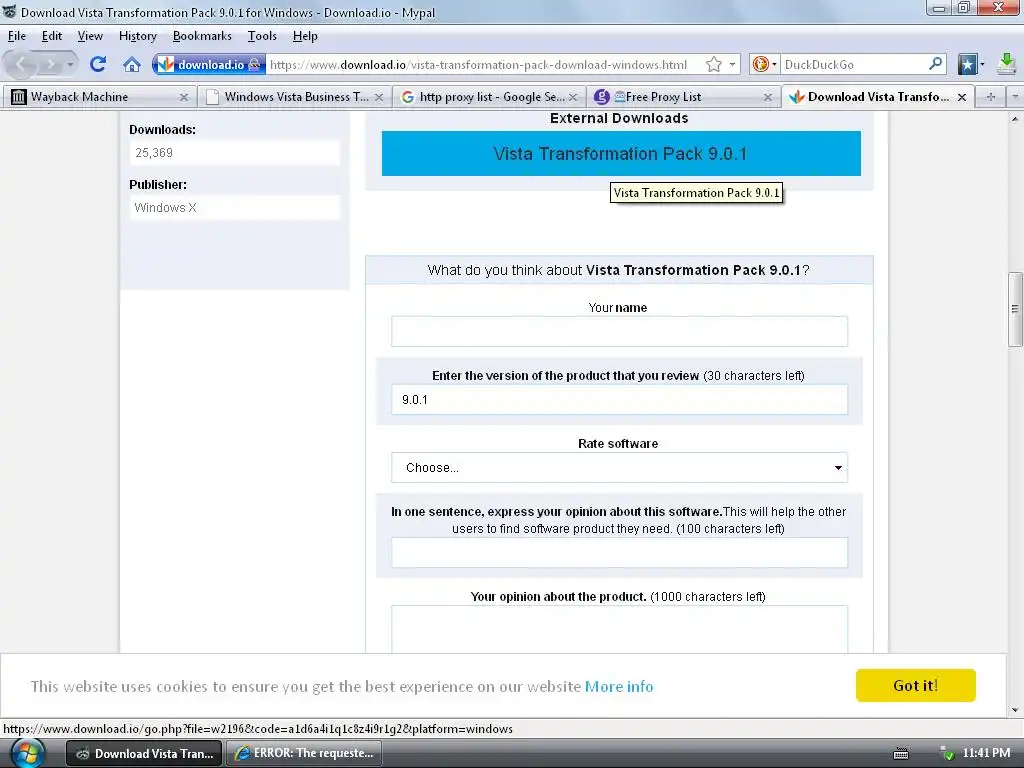Open the URL bar history dropdown
The image size is (1024, 768).
[732, 64]
